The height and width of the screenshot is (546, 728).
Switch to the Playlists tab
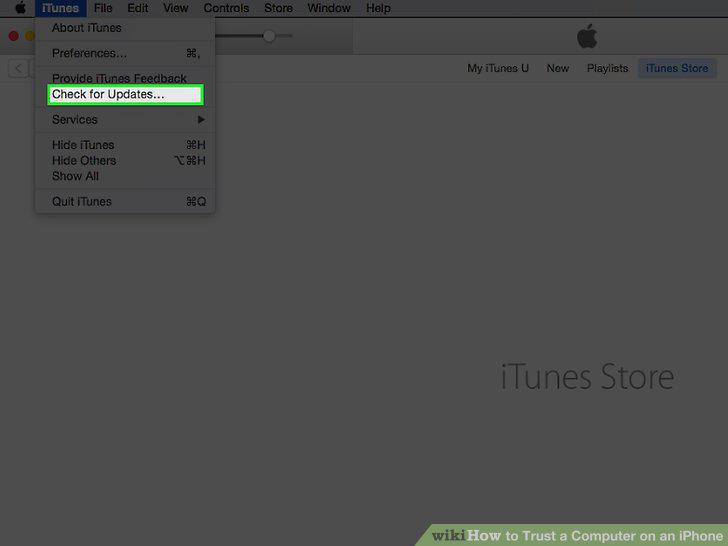coord(607,68)
